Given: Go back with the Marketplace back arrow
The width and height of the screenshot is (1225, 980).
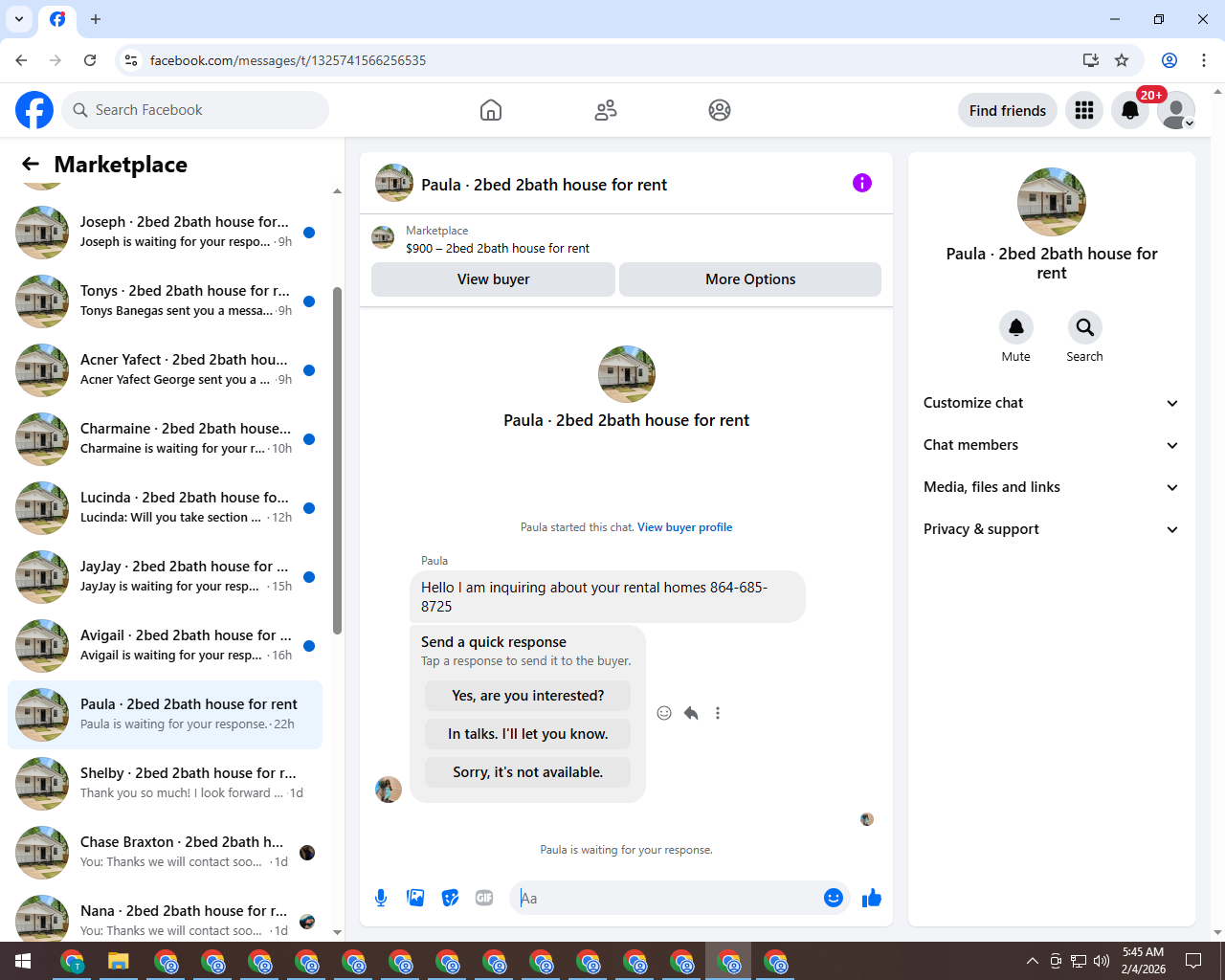Looking at the screenshot, I should click(x=31, y=165).
